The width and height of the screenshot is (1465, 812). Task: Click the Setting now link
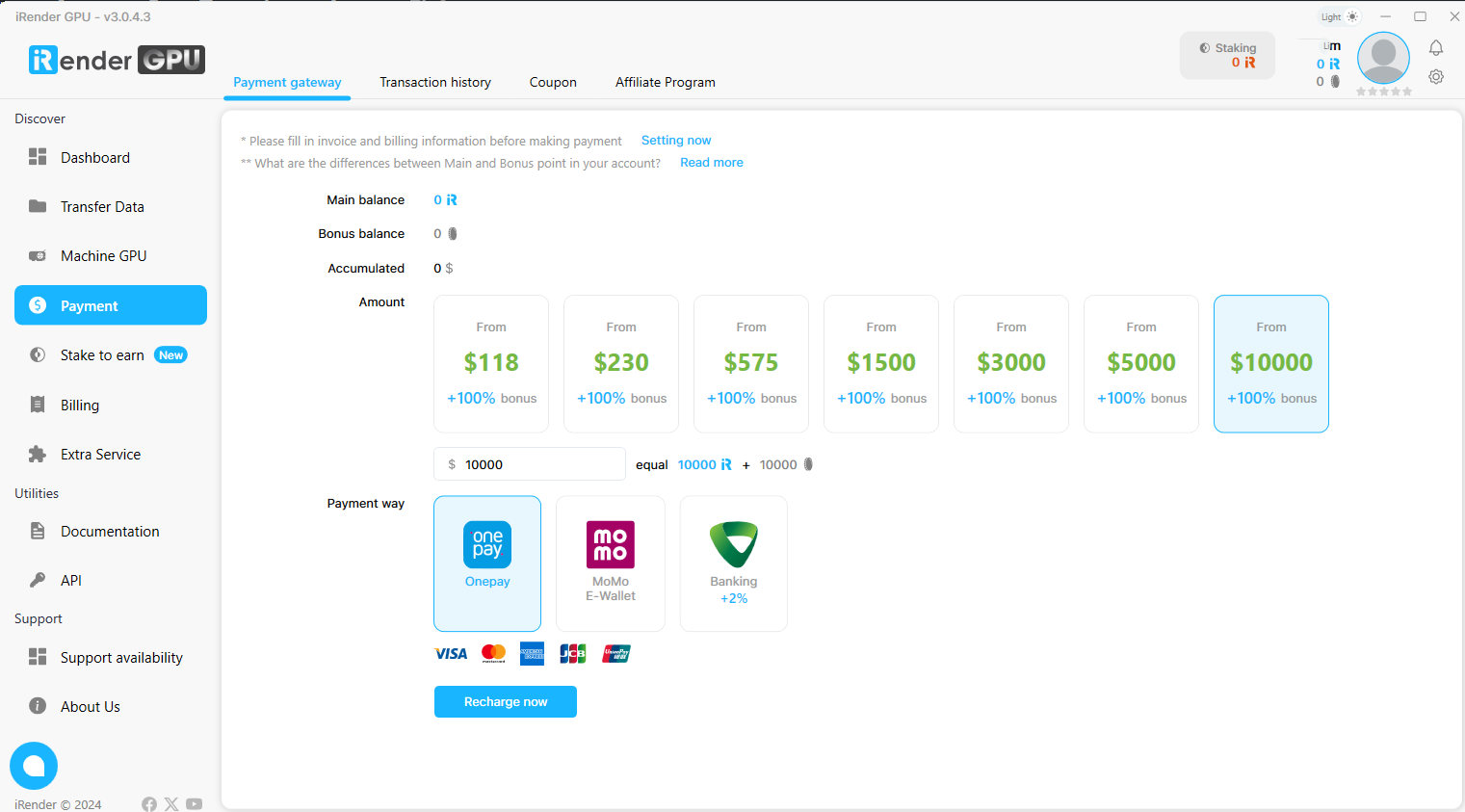(676, 141)
